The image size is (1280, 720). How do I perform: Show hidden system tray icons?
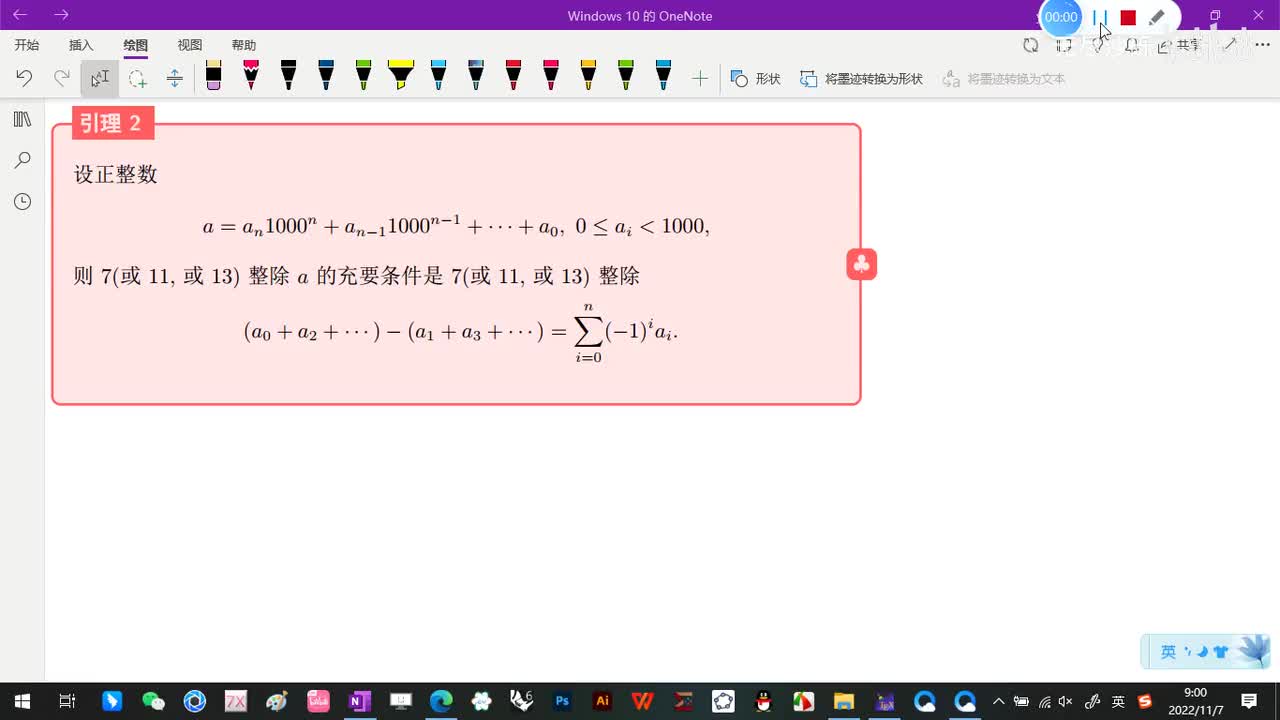coord(998,701)
